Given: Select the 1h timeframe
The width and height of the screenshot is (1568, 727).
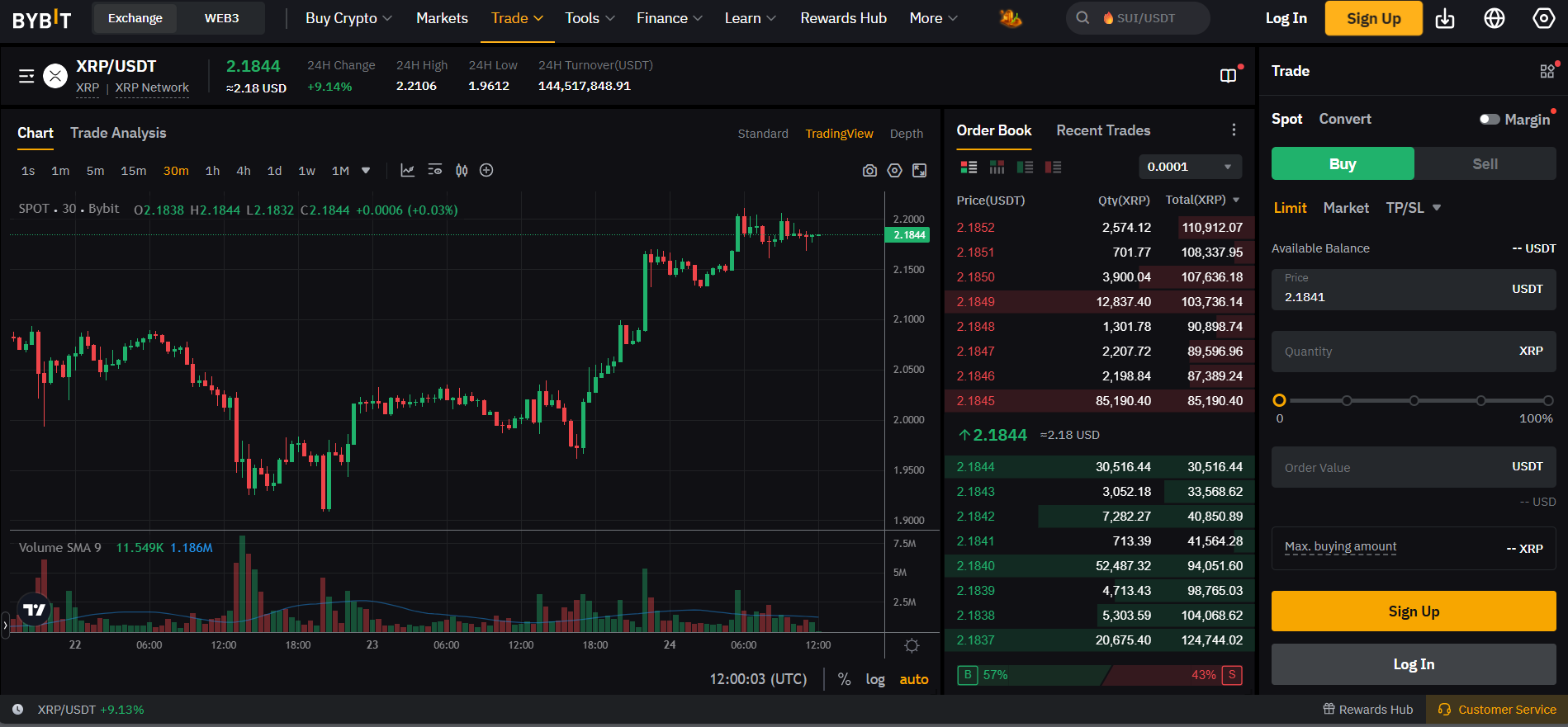Looking at the screenshot, I should point(212,171).
